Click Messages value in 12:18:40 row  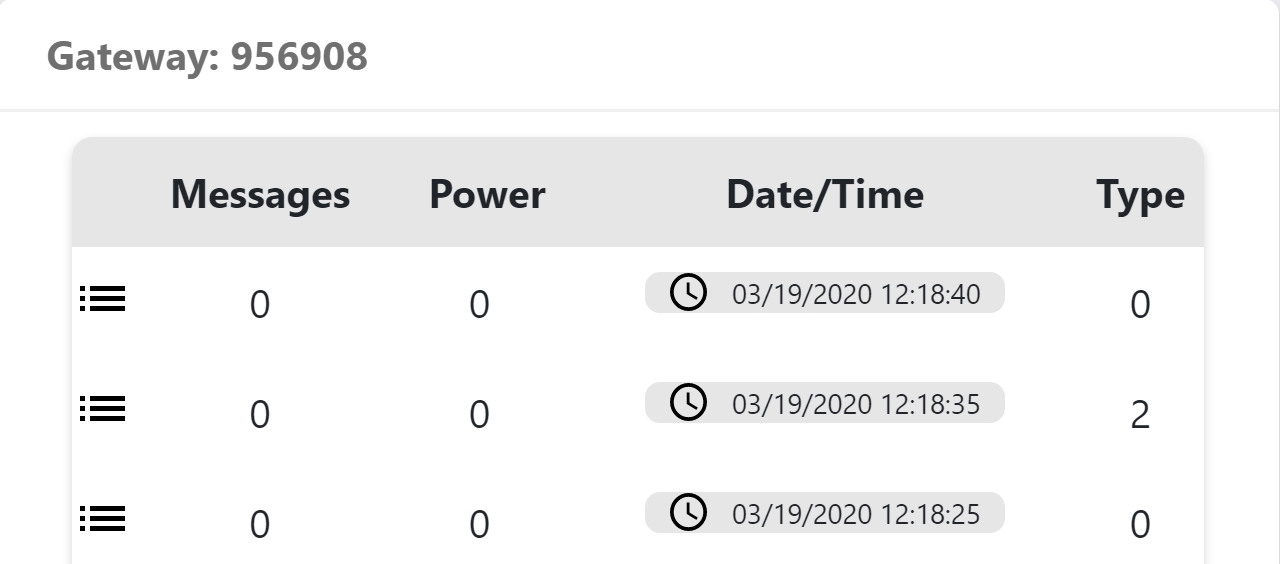[260, 304]
